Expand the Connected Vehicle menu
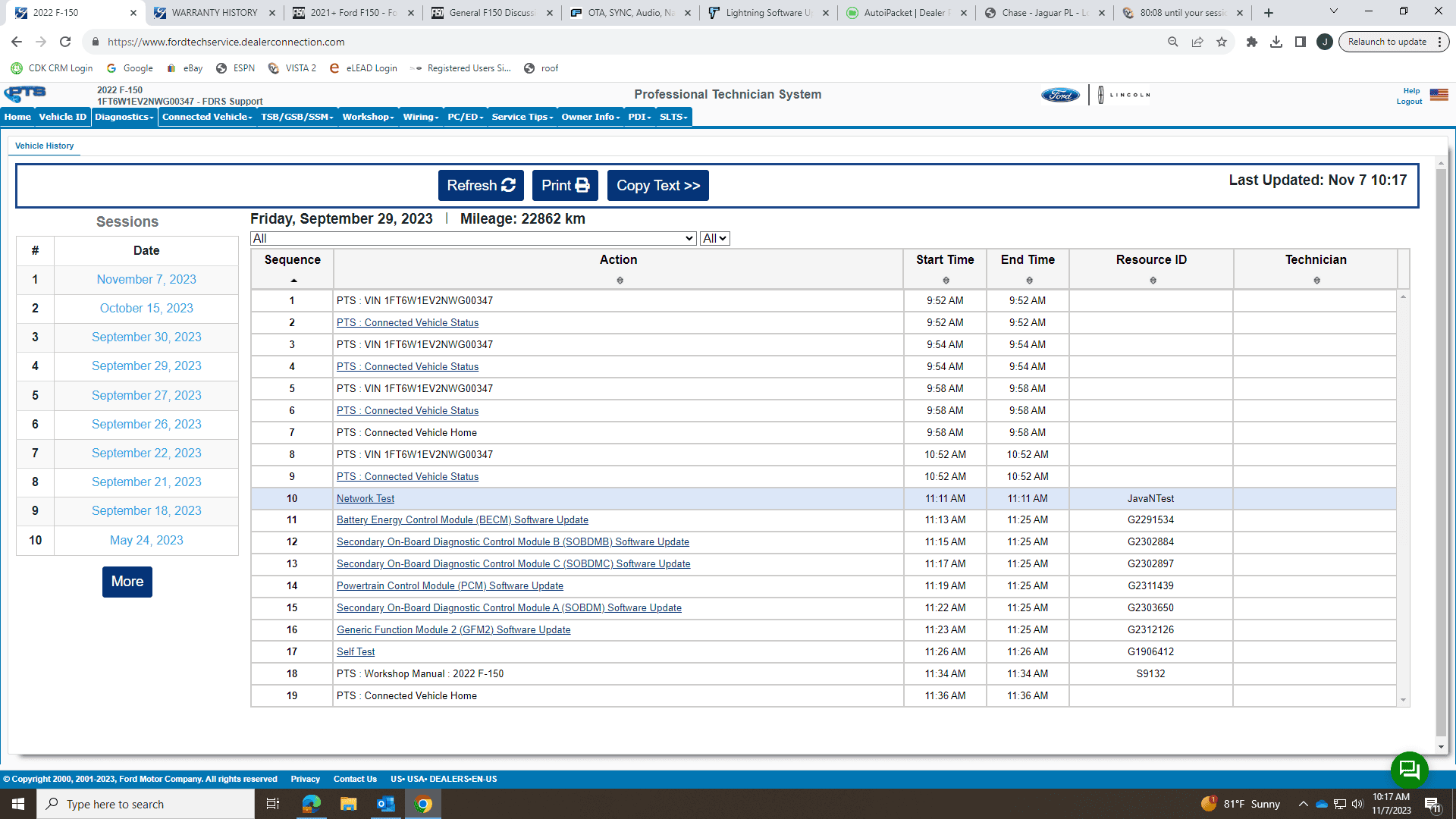 tap(207, 117)
